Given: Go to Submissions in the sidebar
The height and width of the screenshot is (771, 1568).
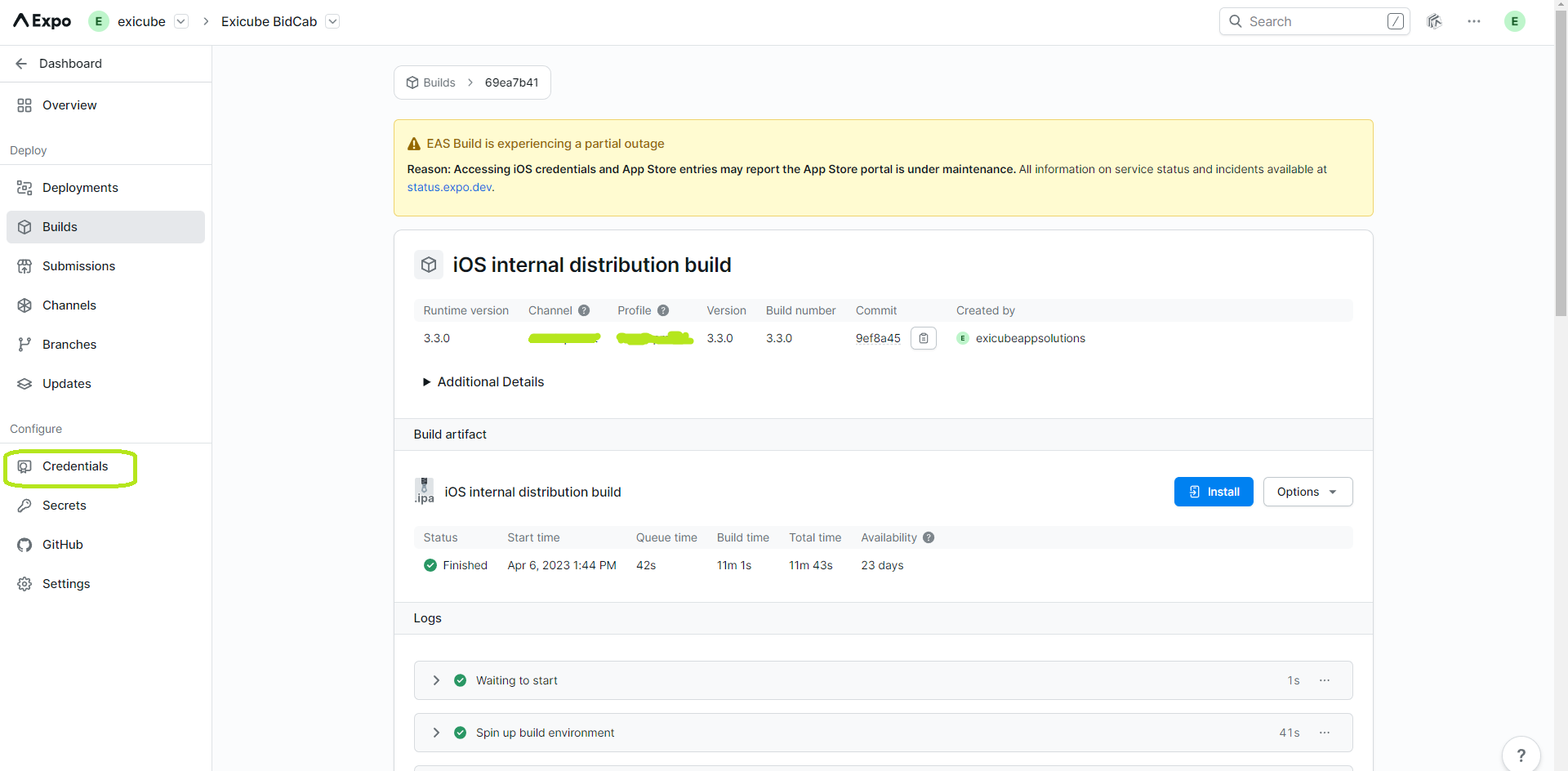Looking at the screenshot, I should (78, 266).
